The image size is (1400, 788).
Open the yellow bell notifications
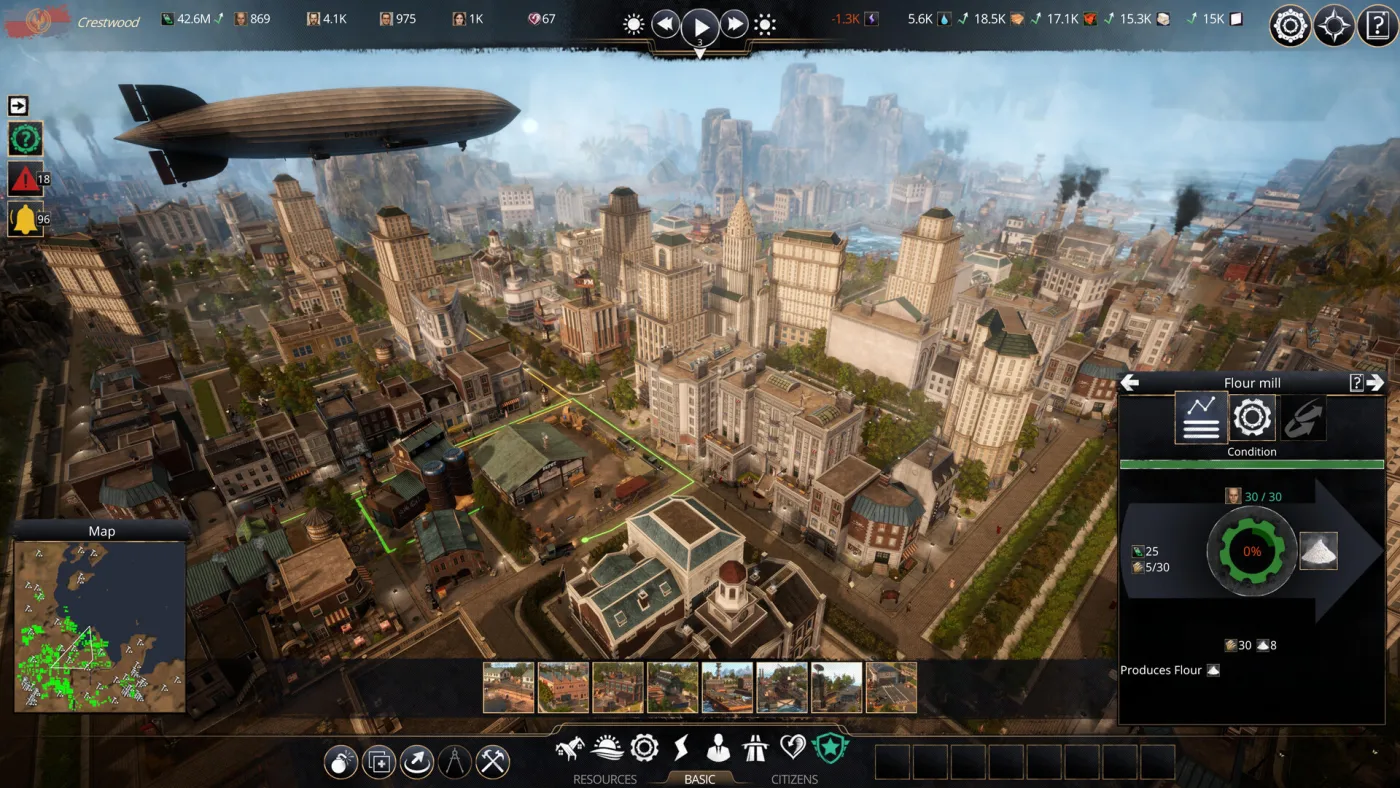pyautogui.click(x=25, y=219)
